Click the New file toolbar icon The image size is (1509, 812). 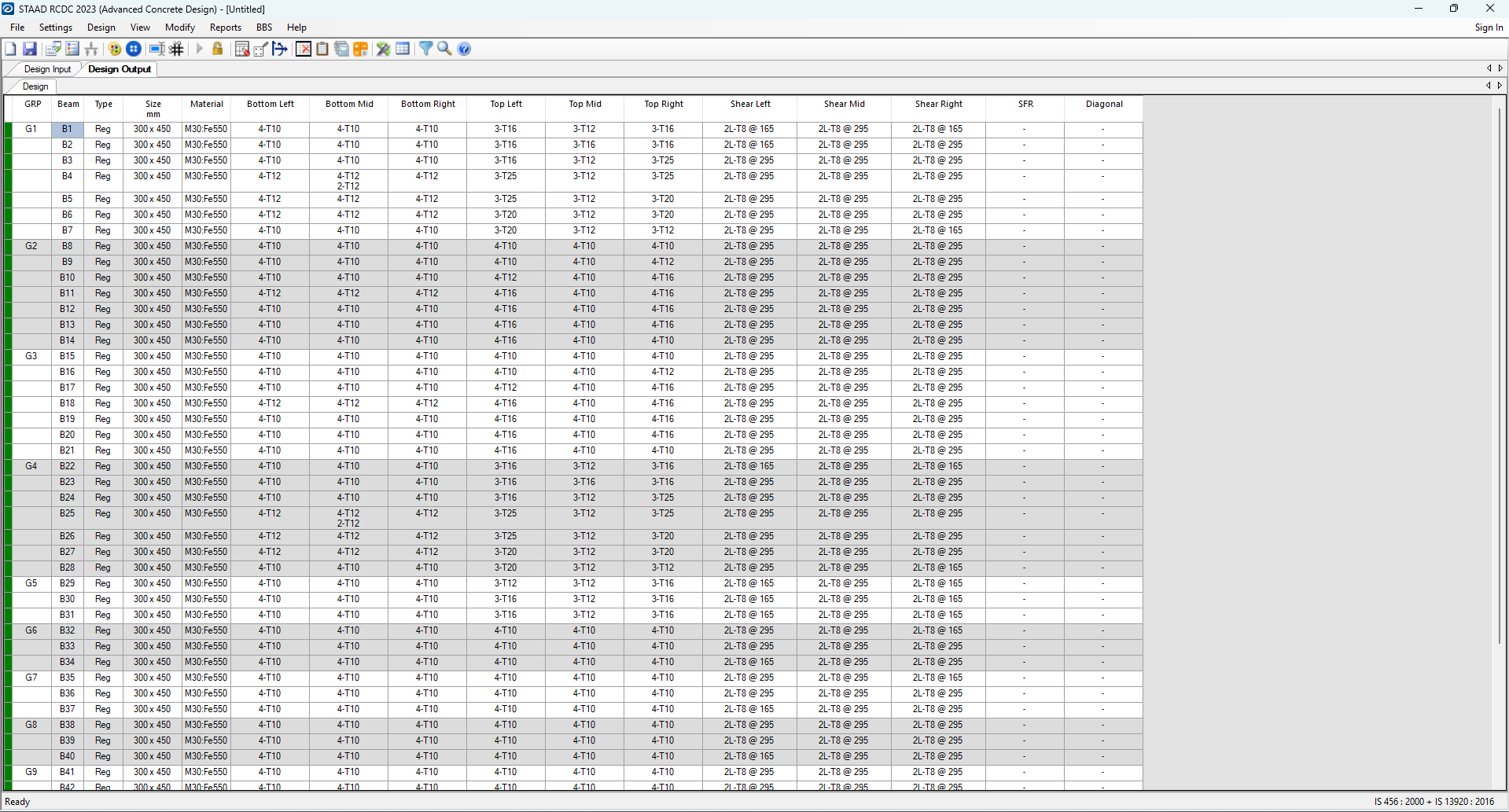point(11,49)
